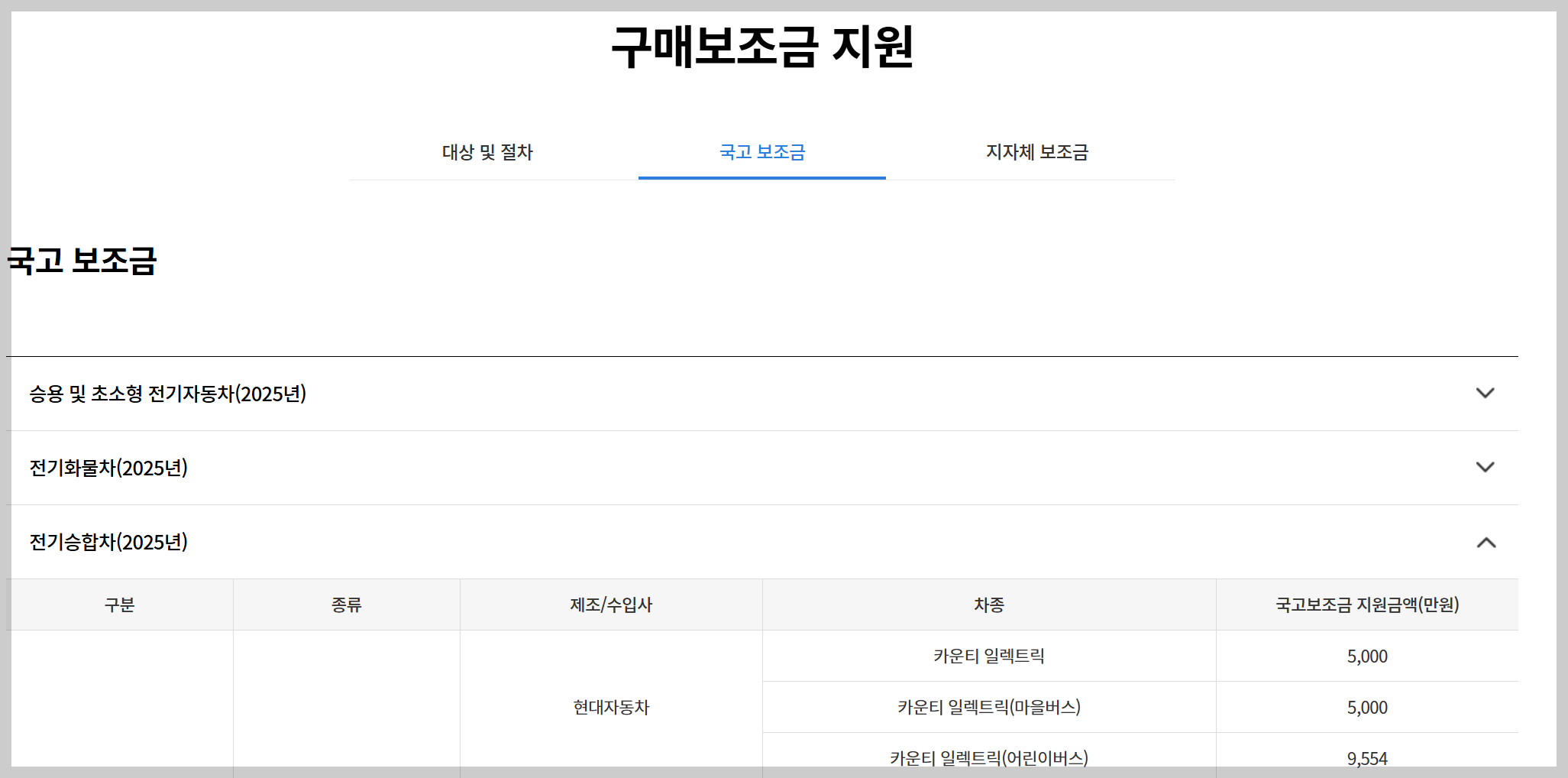Collapse chevron for 전기승합차(2025년)
The image size is (1568, 778).
click(1486, 542)
